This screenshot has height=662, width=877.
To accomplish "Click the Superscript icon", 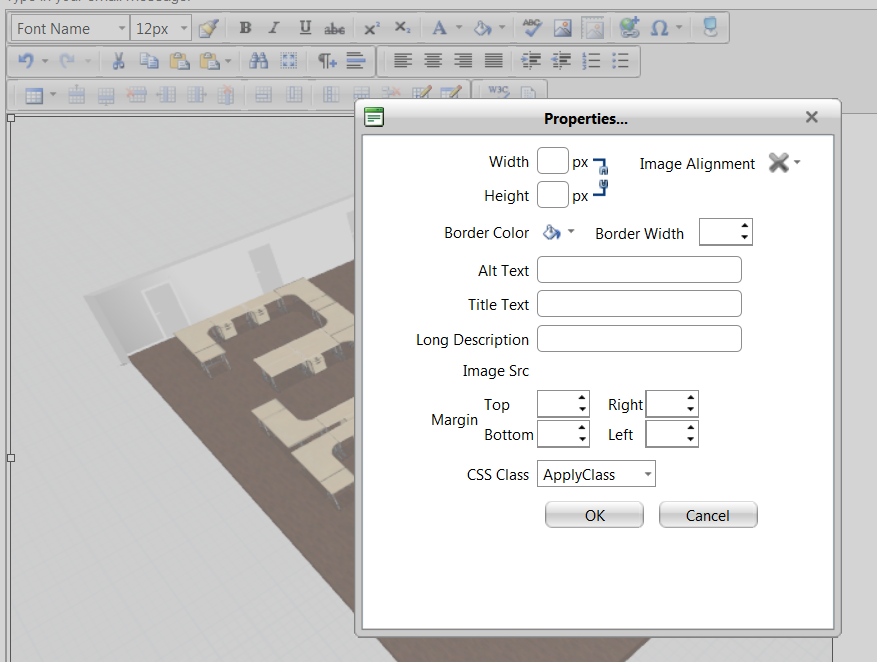I will (371, 28).
